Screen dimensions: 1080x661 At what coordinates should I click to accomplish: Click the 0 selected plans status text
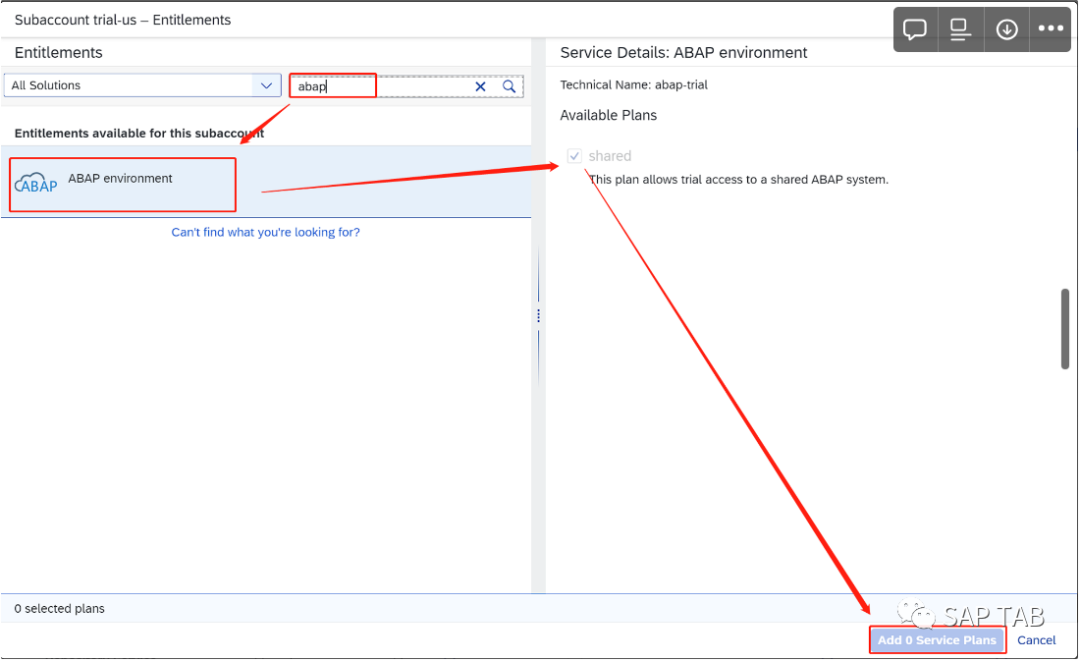59,609
